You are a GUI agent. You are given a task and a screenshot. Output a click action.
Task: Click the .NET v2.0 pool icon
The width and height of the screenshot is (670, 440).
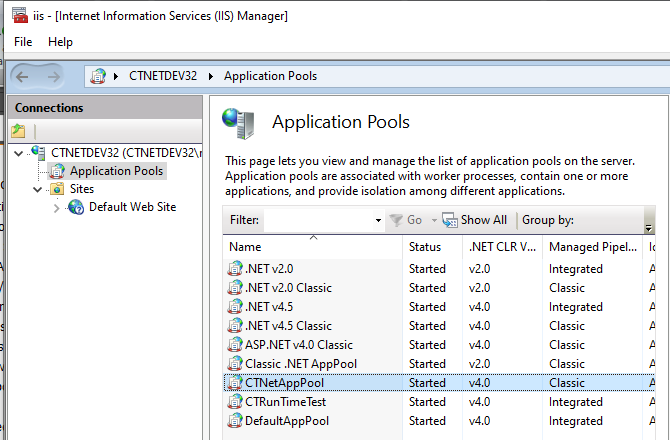[235, 269]
